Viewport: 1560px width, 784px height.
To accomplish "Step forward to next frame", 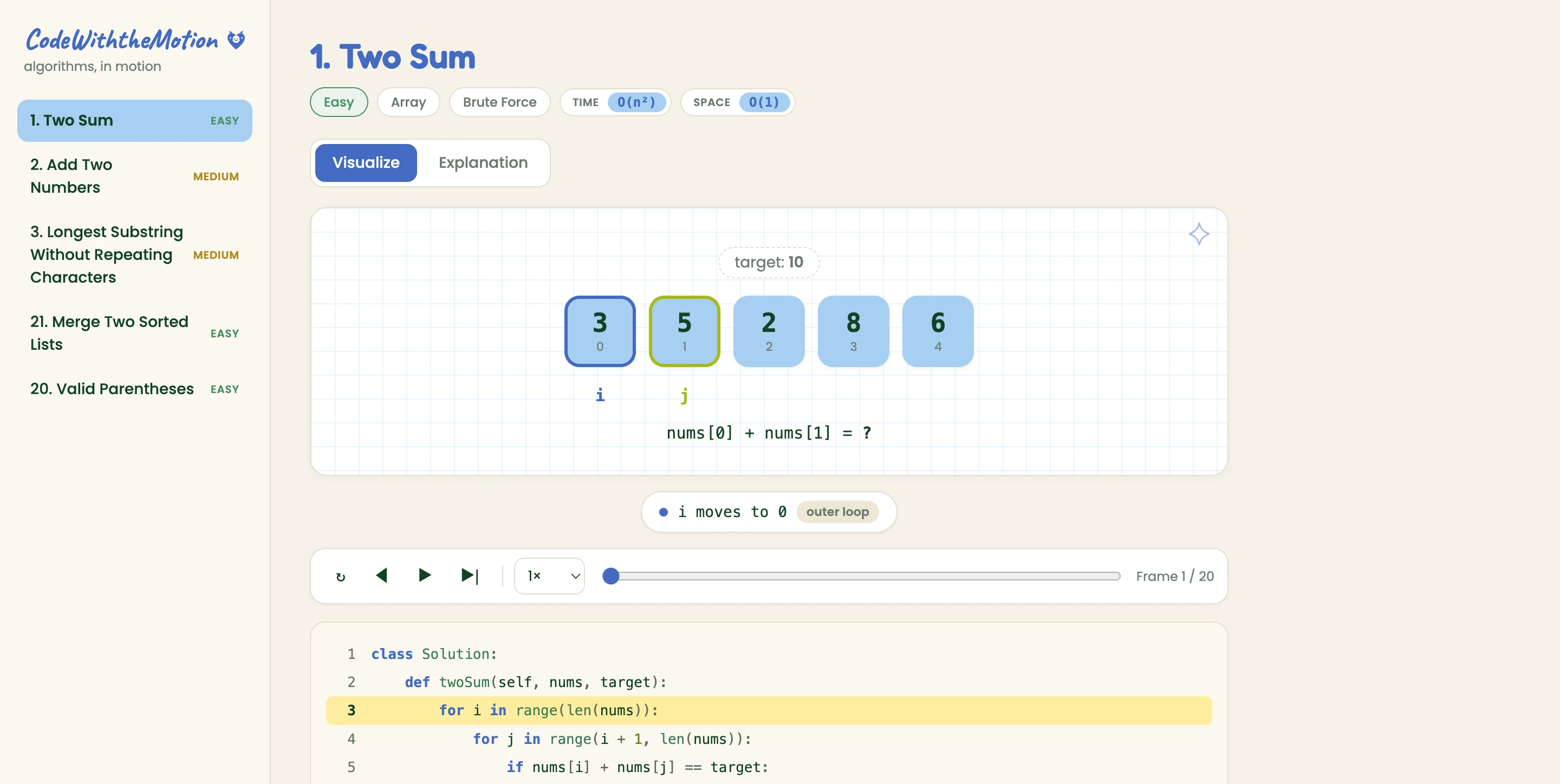I will click(x=470, y=576).
